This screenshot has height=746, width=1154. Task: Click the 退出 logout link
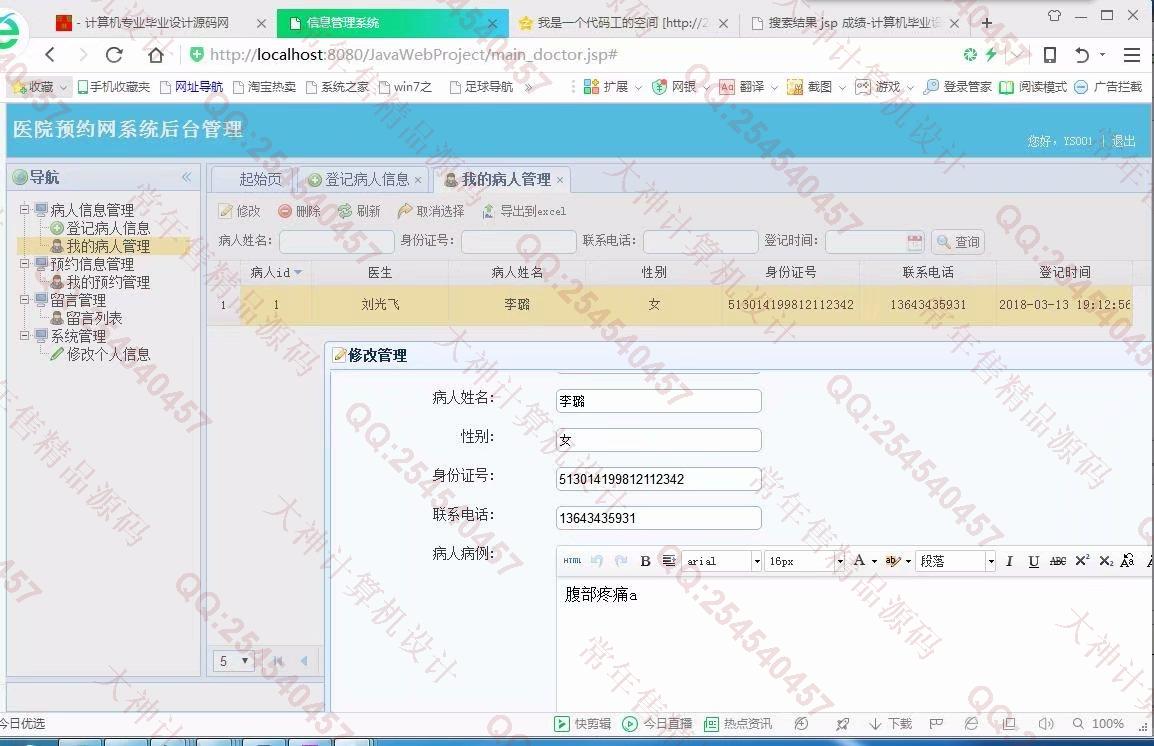click(1124, 141)
